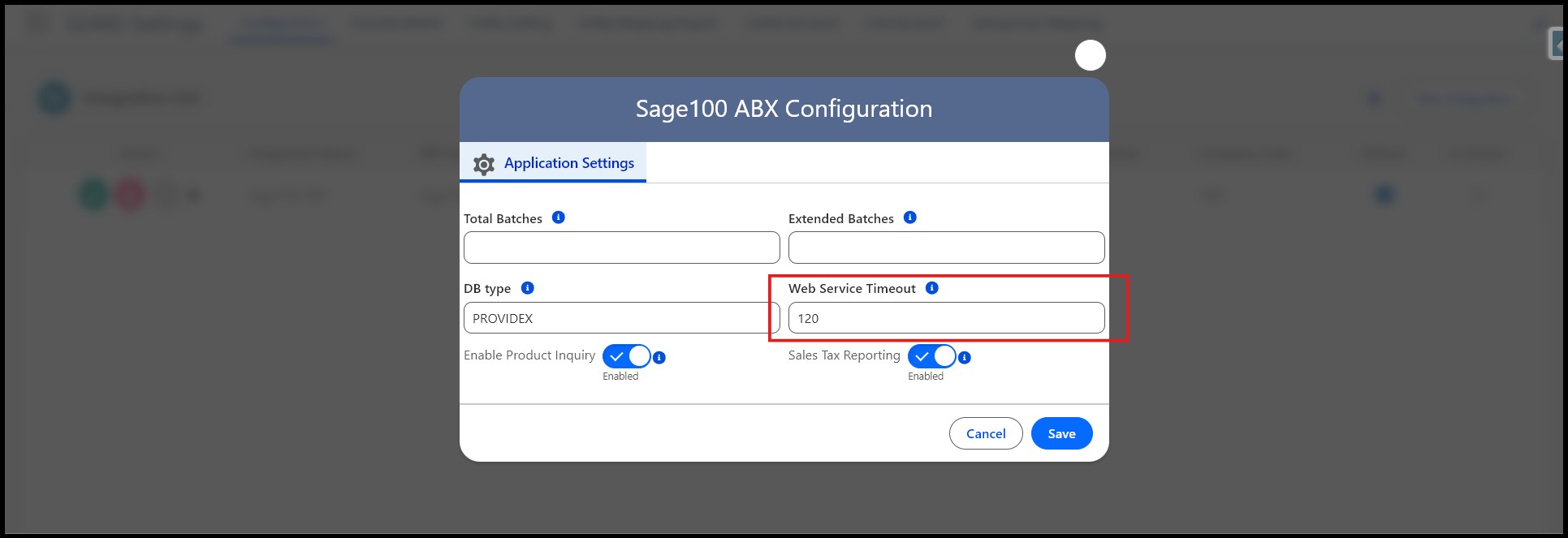Turn off the Sales Tax Reporting toggle
The height and width of the screenshot is (538, 1568).
[x=931, y=356]
